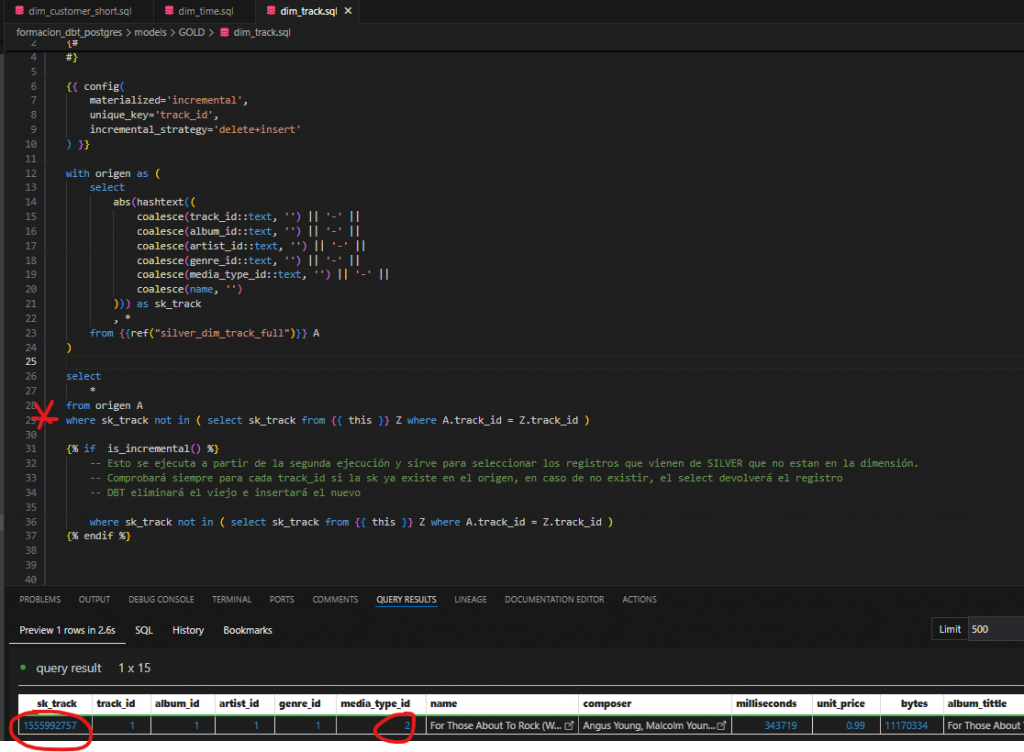Click the breadcrumb dim_track.sql file icon

[223, 32]
